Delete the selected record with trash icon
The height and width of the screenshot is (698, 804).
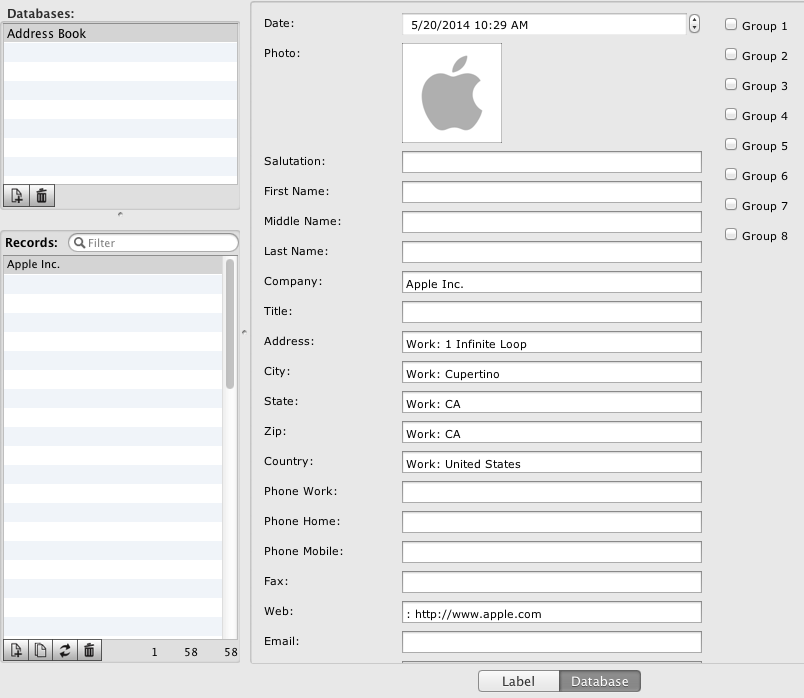click(89, 650)
